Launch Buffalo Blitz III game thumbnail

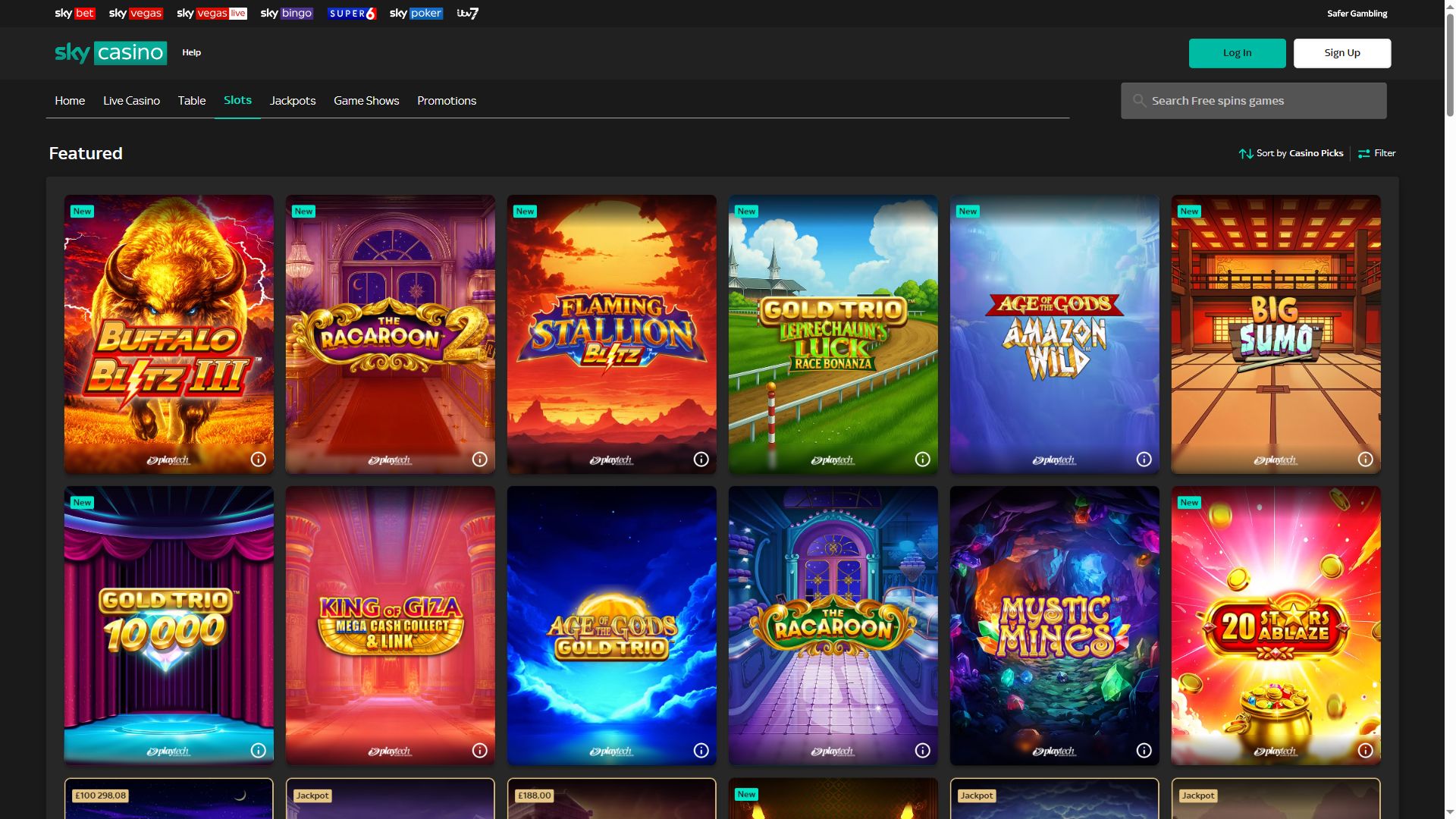[x=168, y=334]
